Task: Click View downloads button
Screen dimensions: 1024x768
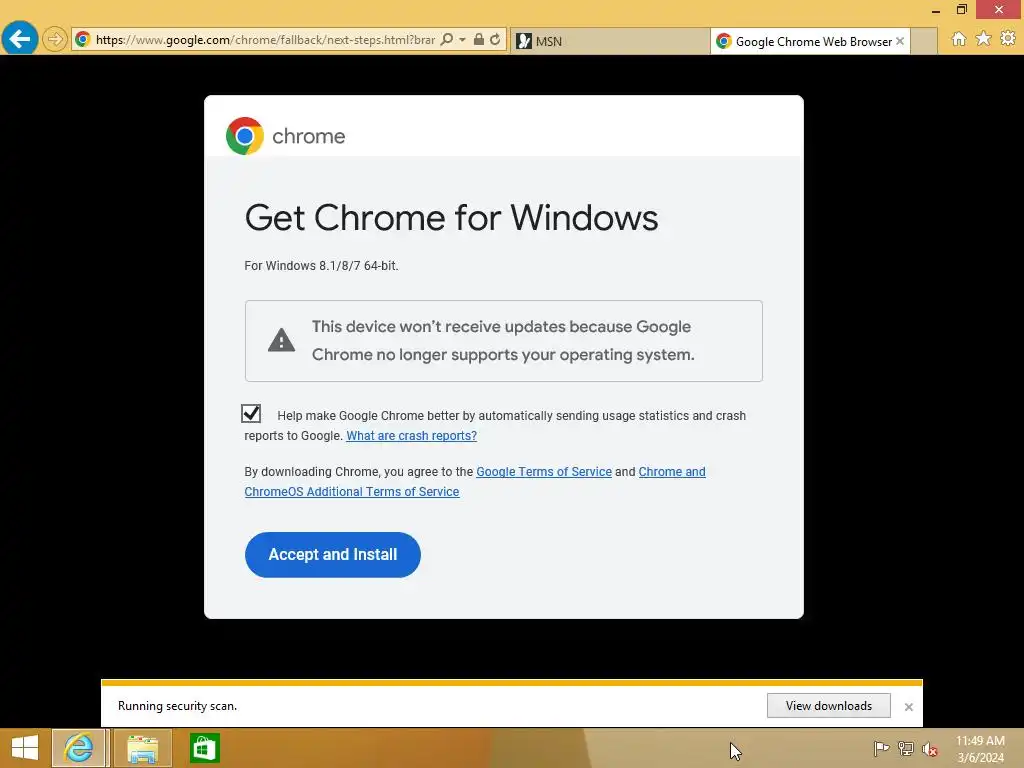Action: click(829, 706)
